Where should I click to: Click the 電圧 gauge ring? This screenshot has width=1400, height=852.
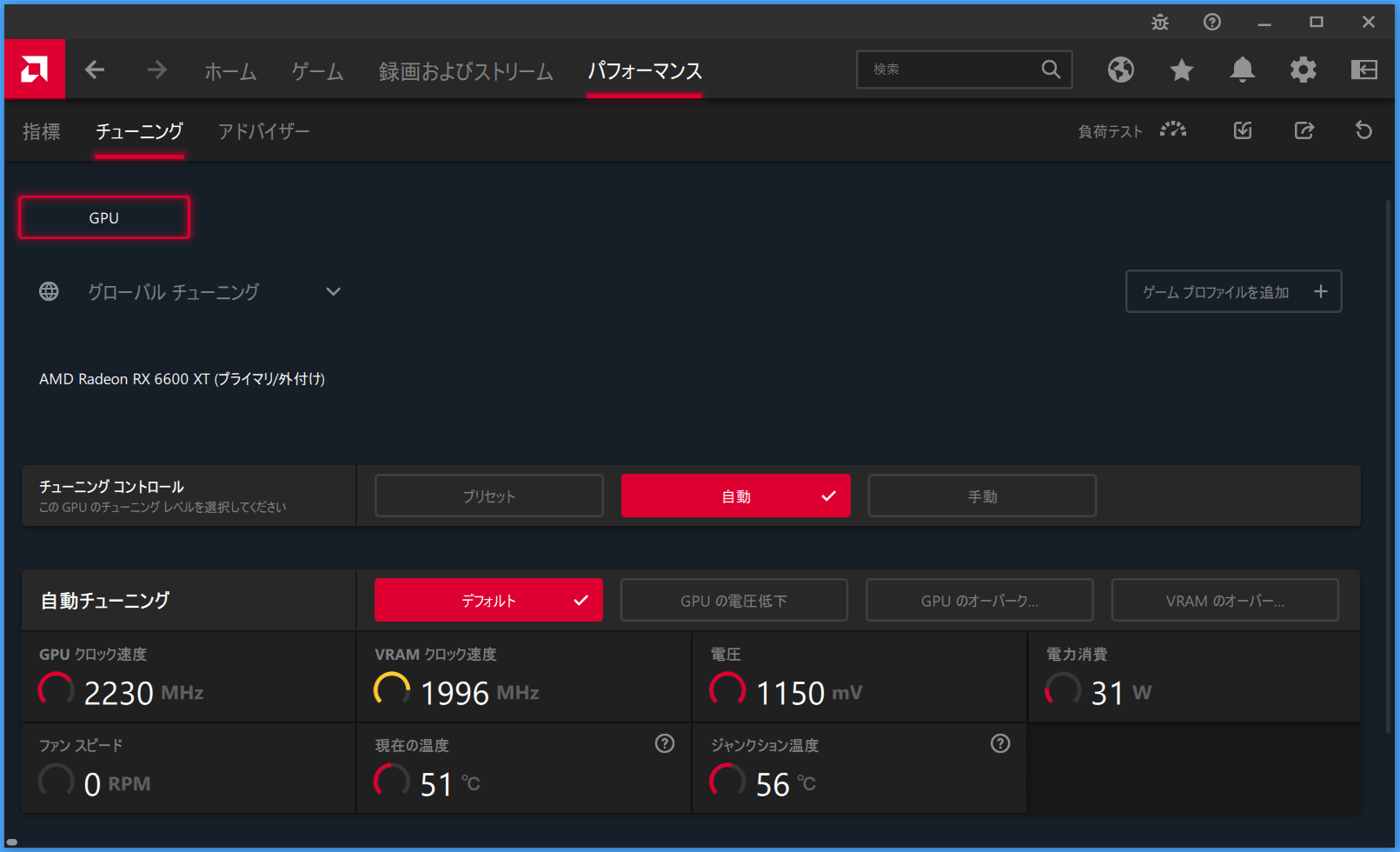(x=727, y=689)
